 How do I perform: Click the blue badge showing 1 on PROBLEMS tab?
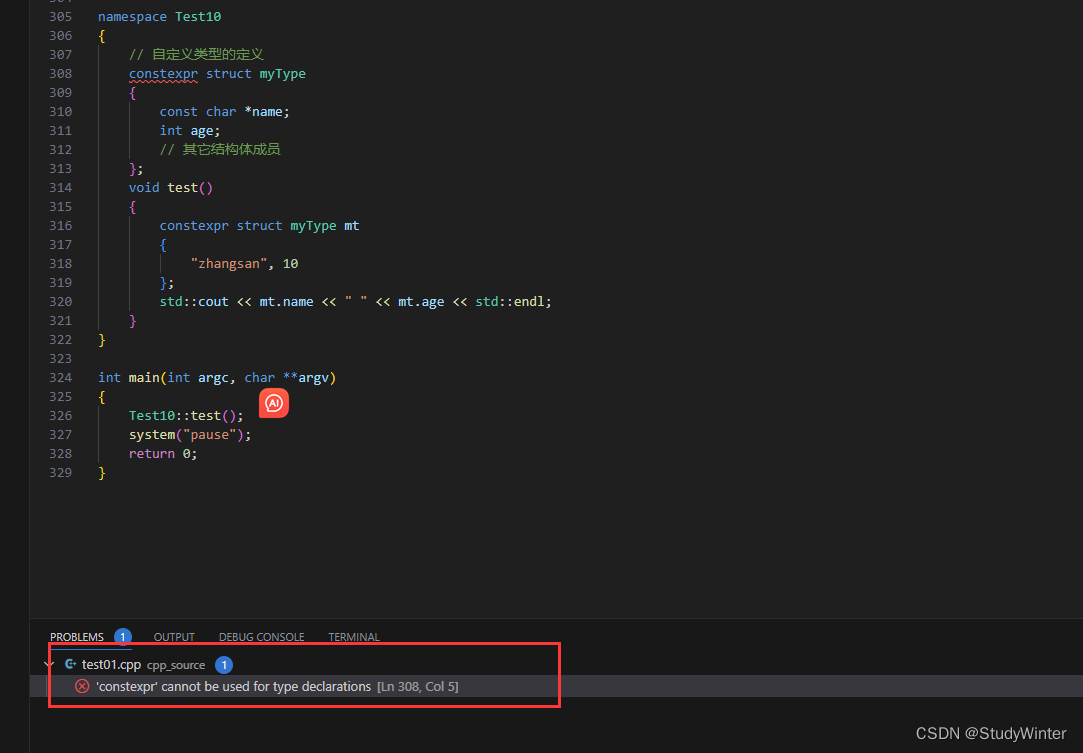tap(122, 636)
